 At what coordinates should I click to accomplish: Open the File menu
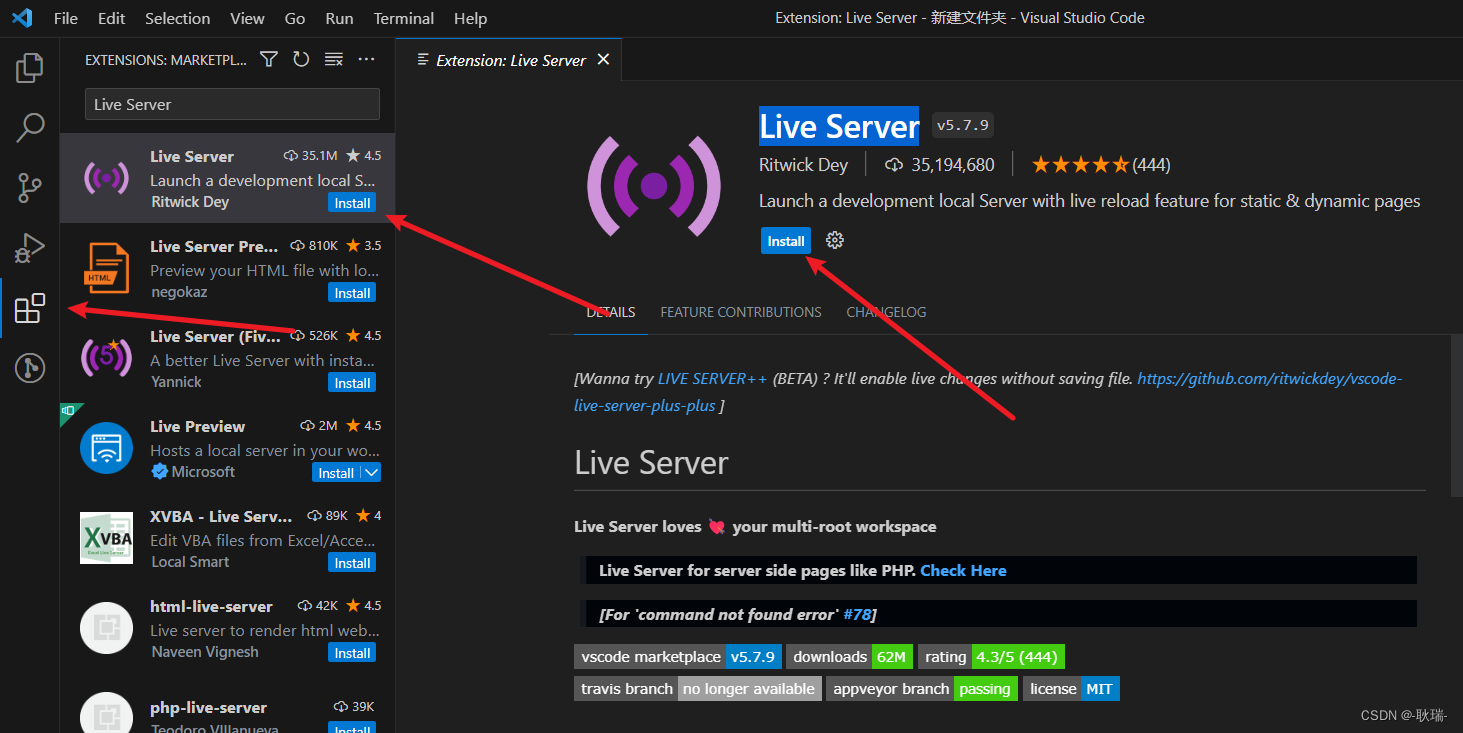(x=66, y=18)
